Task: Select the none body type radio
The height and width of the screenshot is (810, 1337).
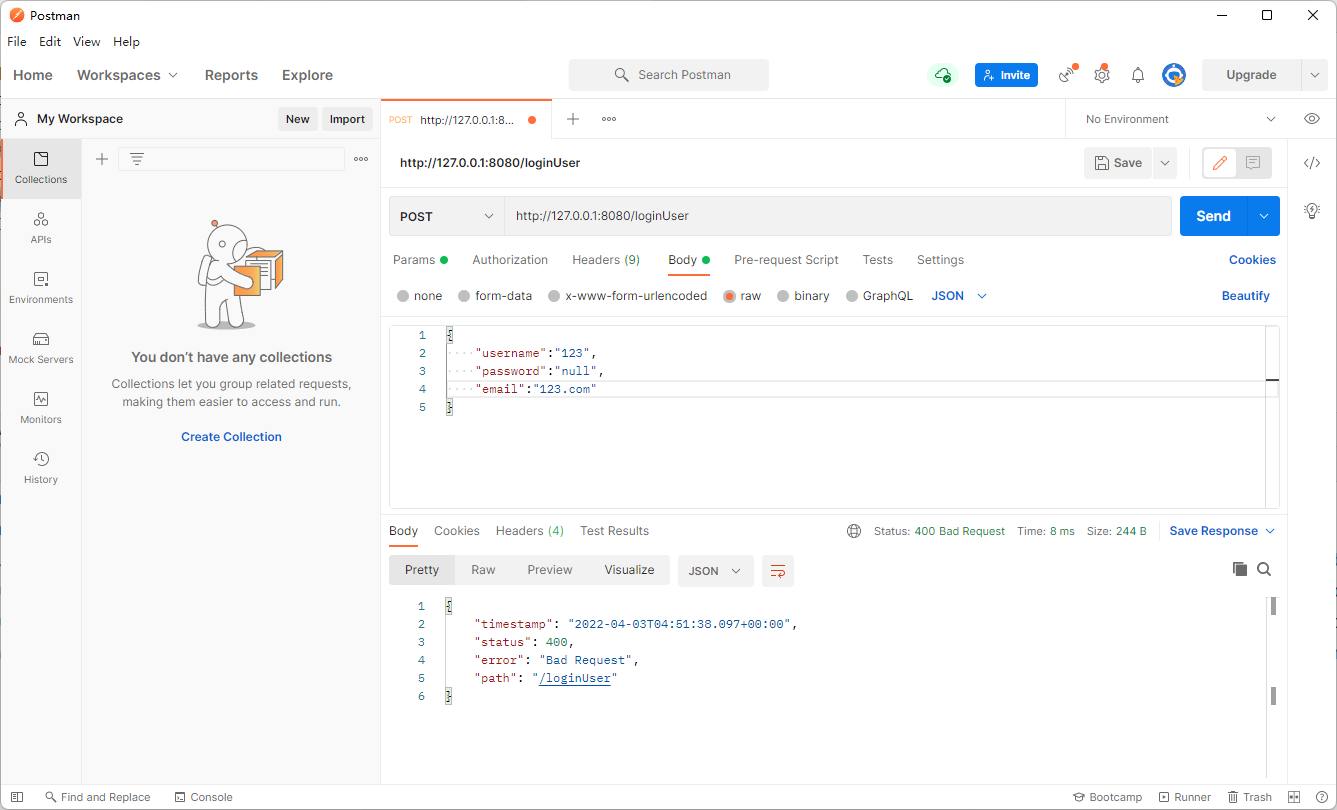Action: [x=403, y=296]
